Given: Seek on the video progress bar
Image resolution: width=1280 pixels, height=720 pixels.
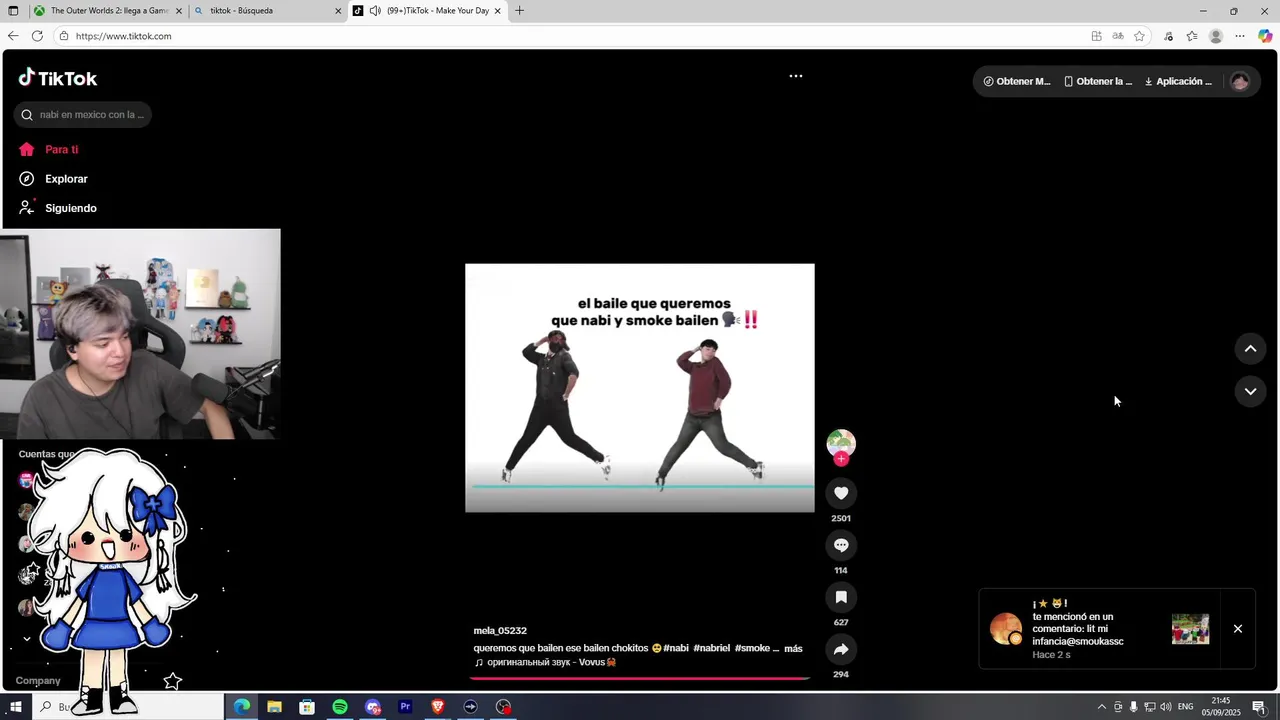Looking at the screenshot, I should pos(640,678).
